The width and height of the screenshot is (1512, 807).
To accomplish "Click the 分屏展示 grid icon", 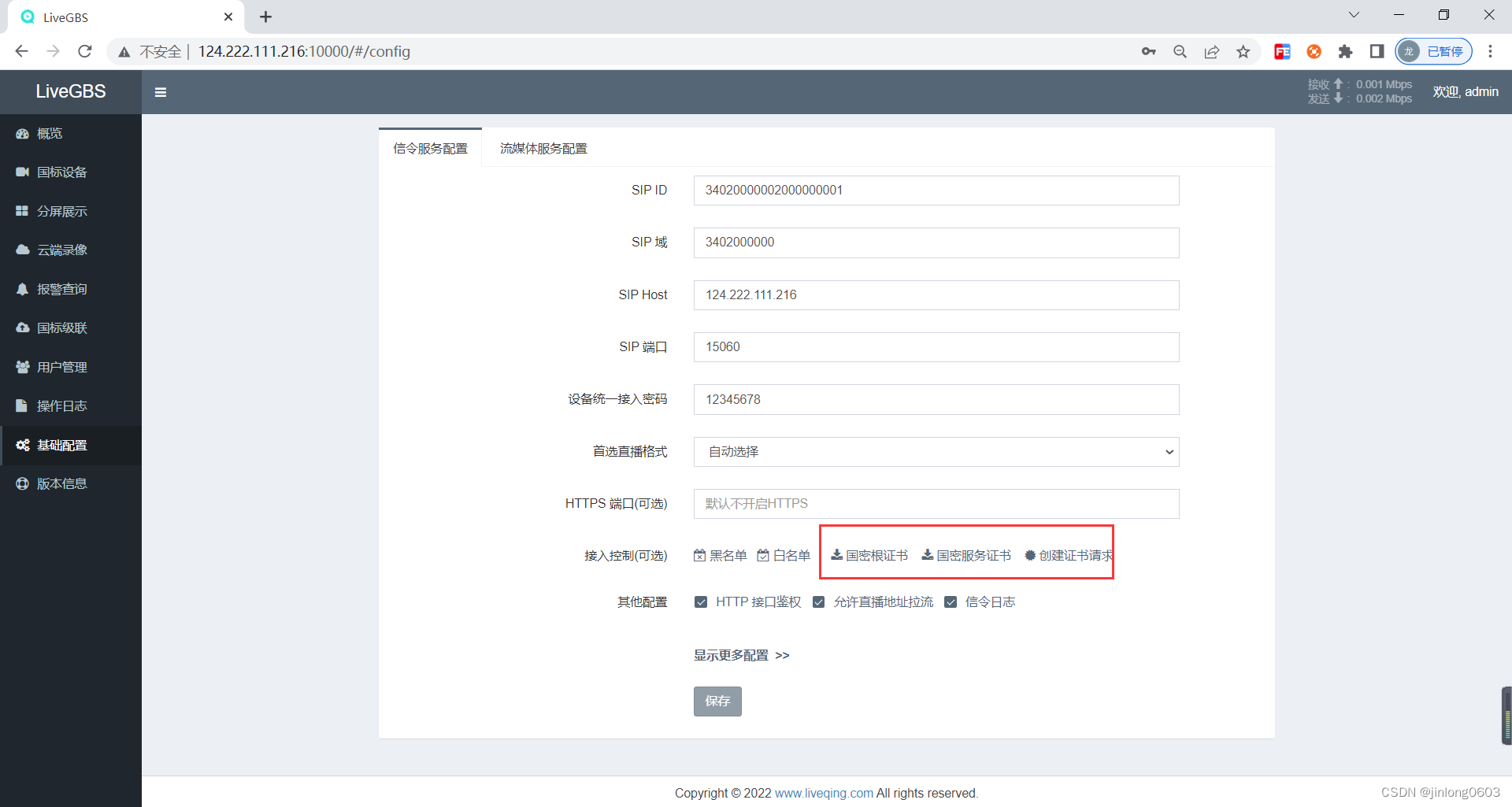I will point(22,211).
